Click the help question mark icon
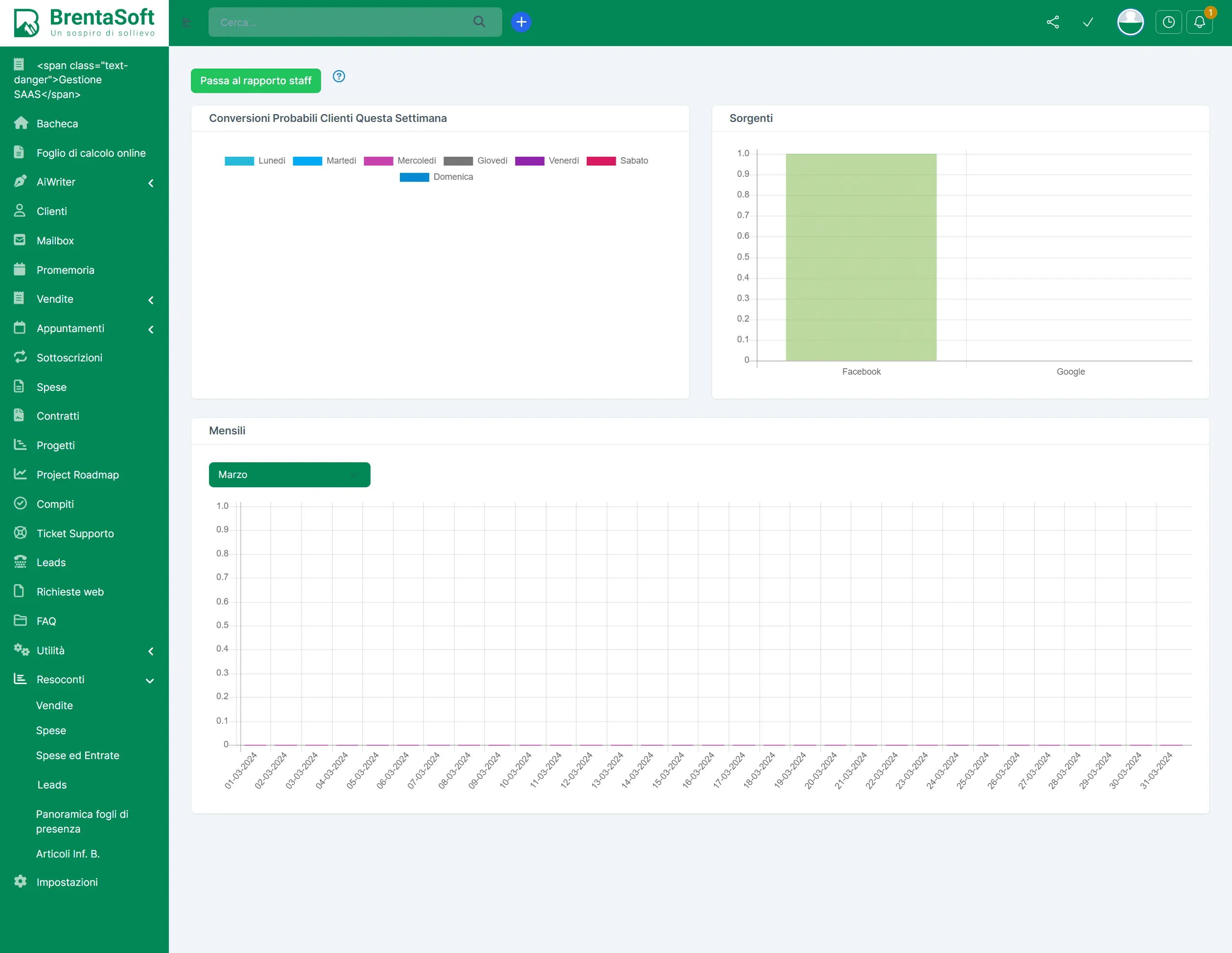The image size is (1232, 953). tap(338, 76)
